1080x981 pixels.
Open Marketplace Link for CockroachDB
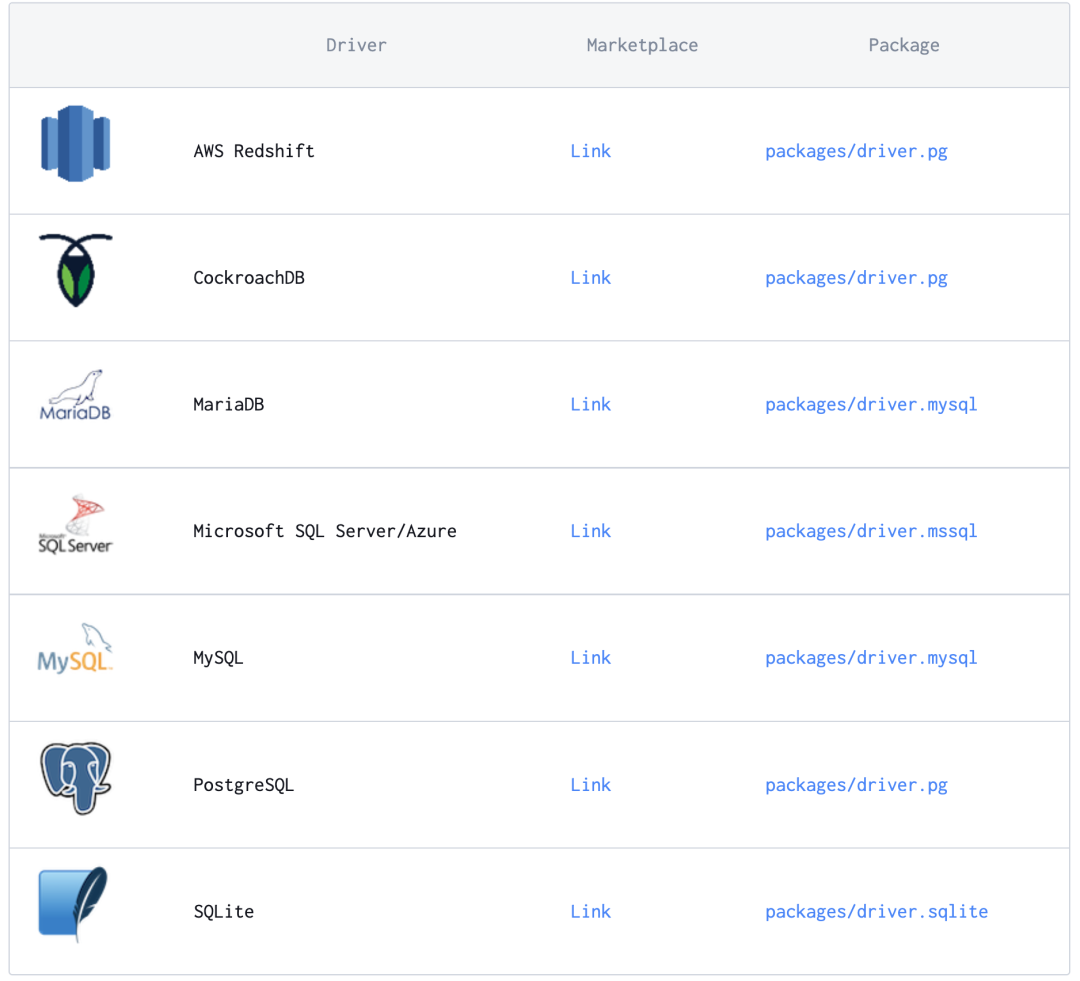[590, 278]
